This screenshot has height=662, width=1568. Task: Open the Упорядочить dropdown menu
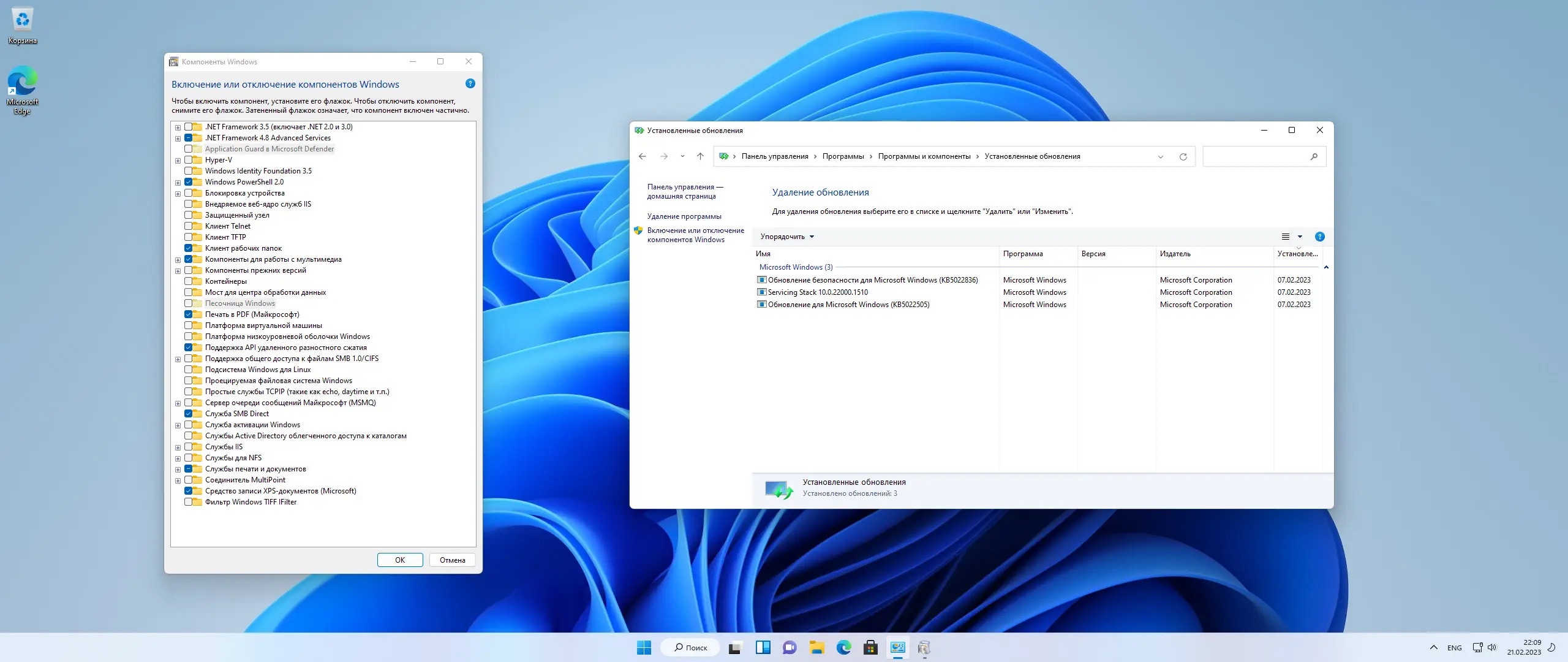point(787,237)
